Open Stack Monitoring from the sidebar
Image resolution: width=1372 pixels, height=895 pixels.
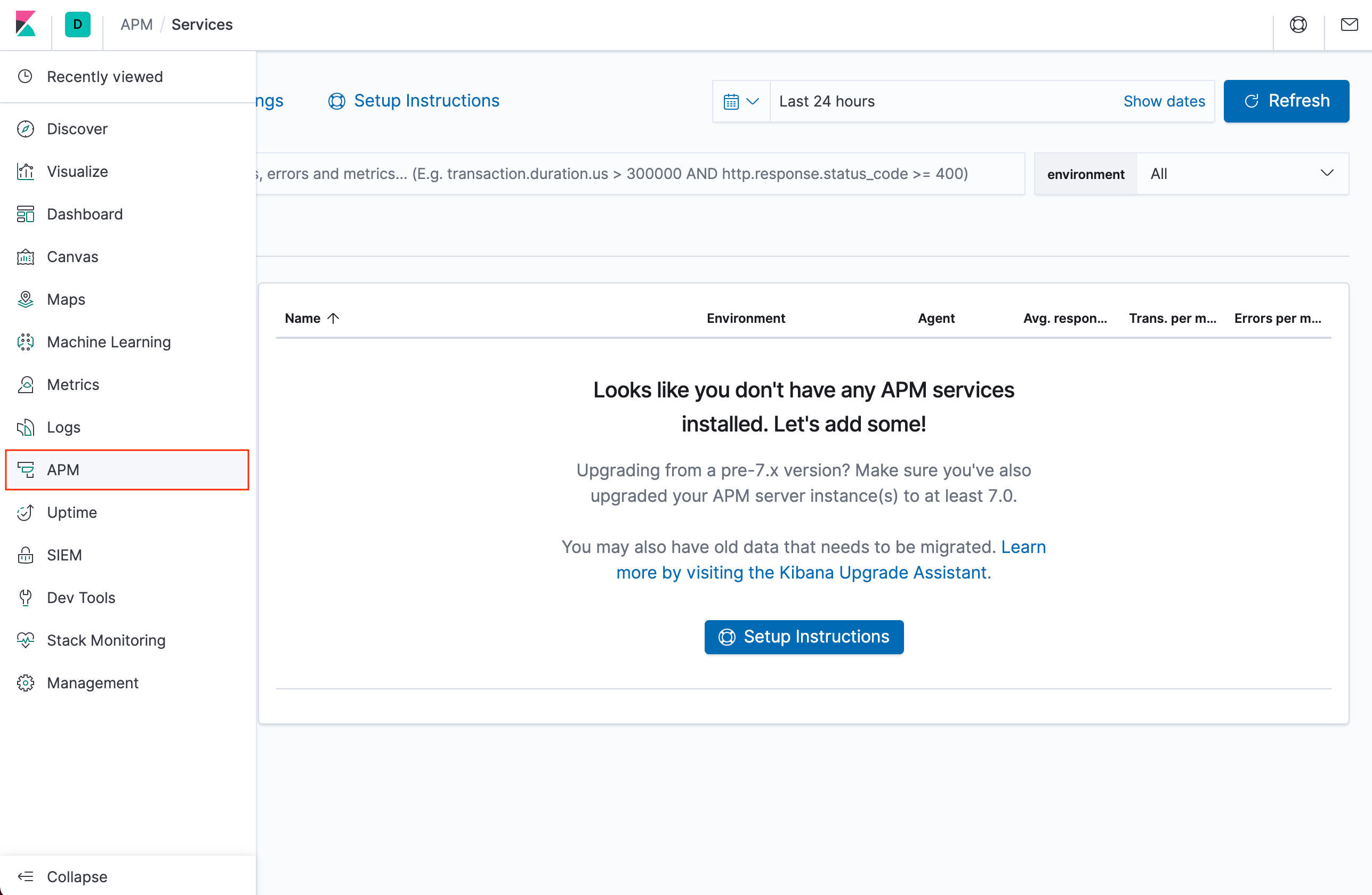106,640
